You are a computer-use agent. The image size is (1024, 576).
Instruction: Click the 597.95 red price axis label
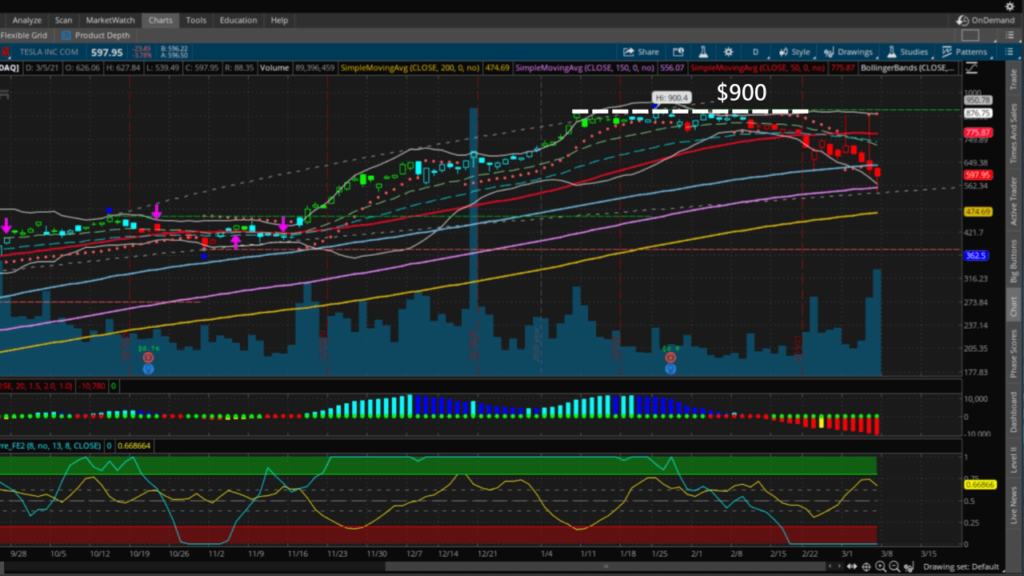pyautogui.click(x=978, y=175)
